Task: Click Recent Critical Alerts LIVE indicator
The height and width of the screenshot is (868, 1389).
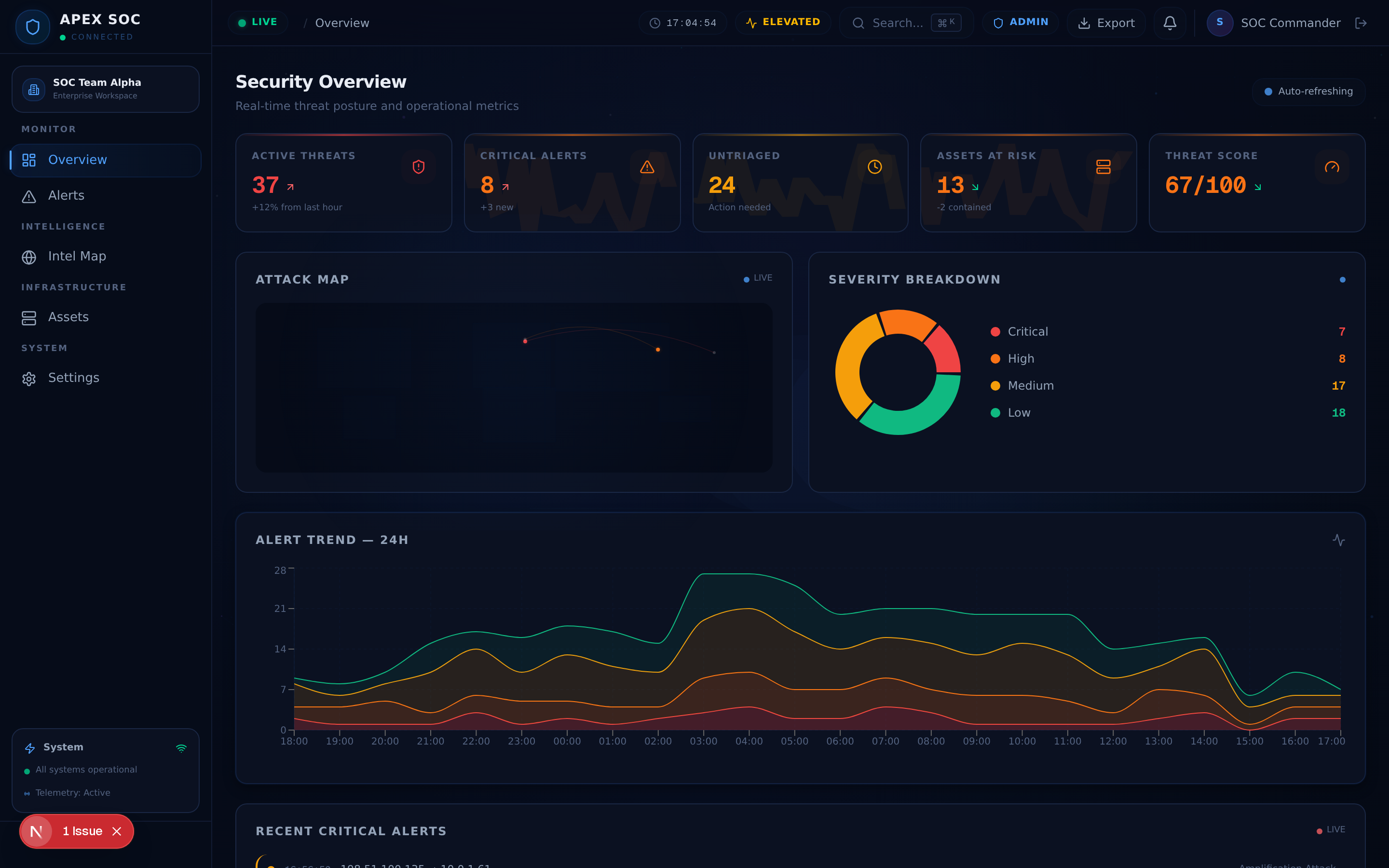Action: 1331,830
